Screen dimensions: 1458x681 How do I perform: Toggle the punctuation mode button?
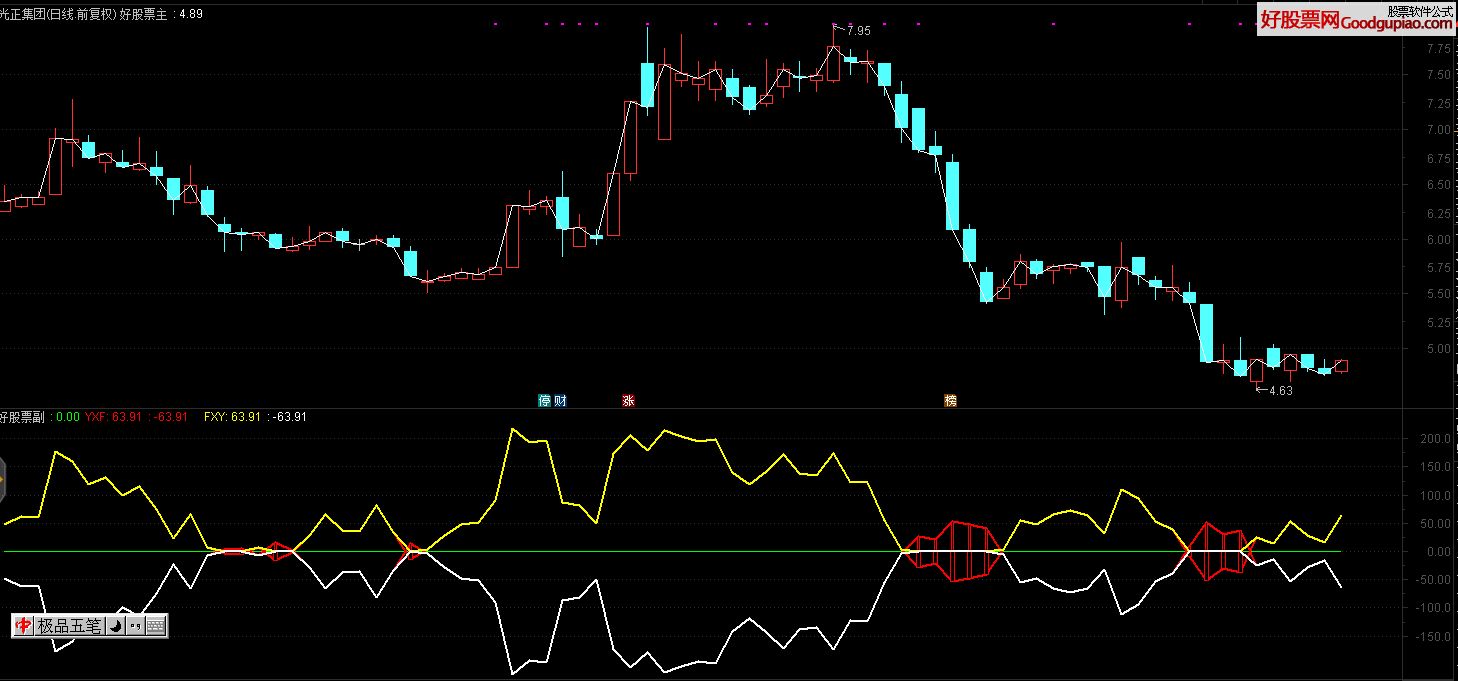pos(135,626)
